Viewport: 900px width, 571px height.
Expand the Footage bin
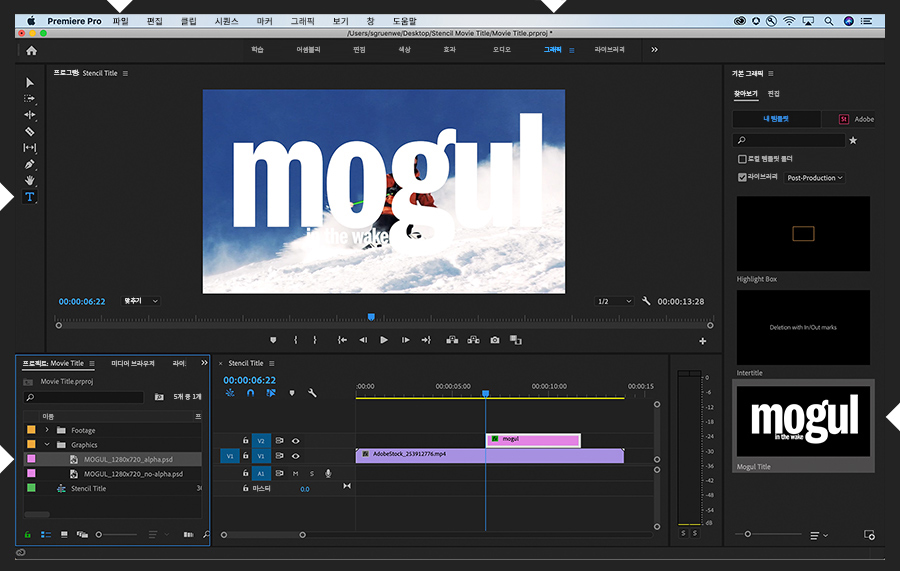pos(47,431)
